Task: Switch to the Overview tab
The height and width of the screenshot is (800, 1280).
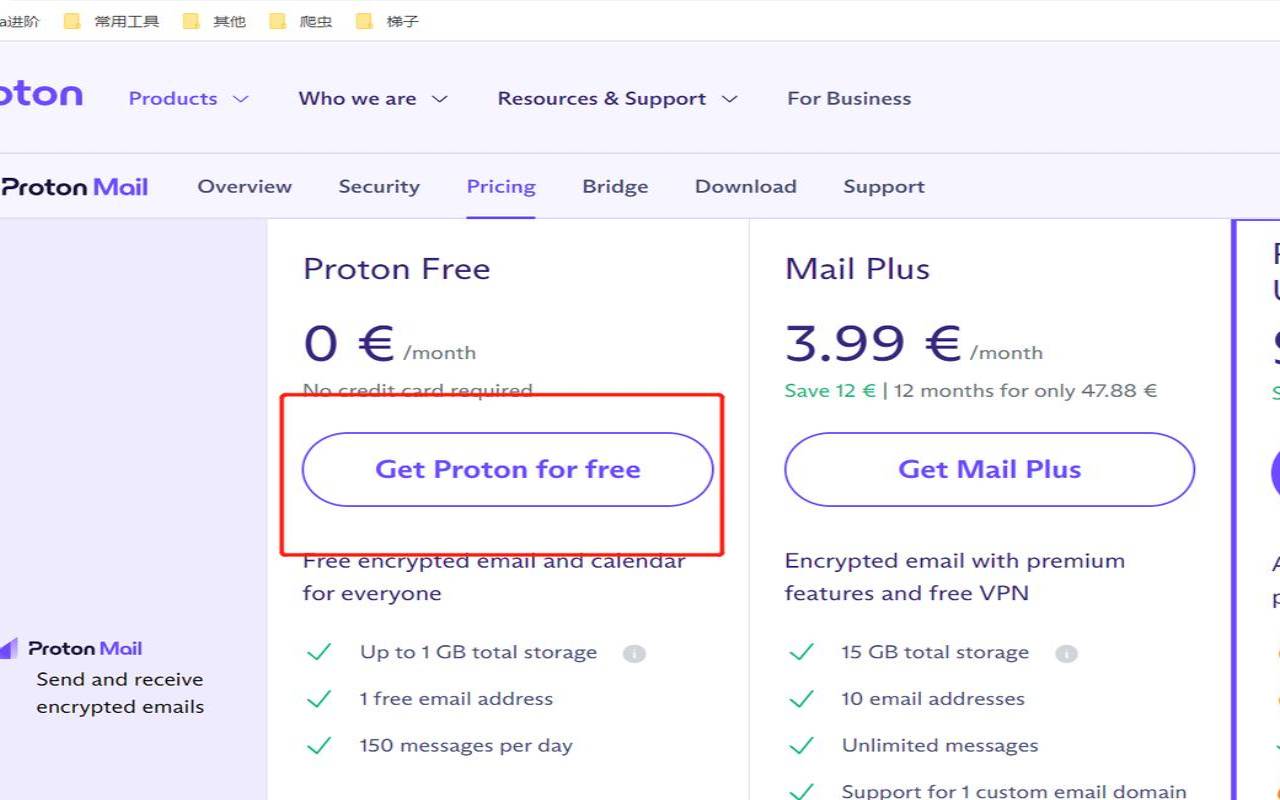Action: 244,187
